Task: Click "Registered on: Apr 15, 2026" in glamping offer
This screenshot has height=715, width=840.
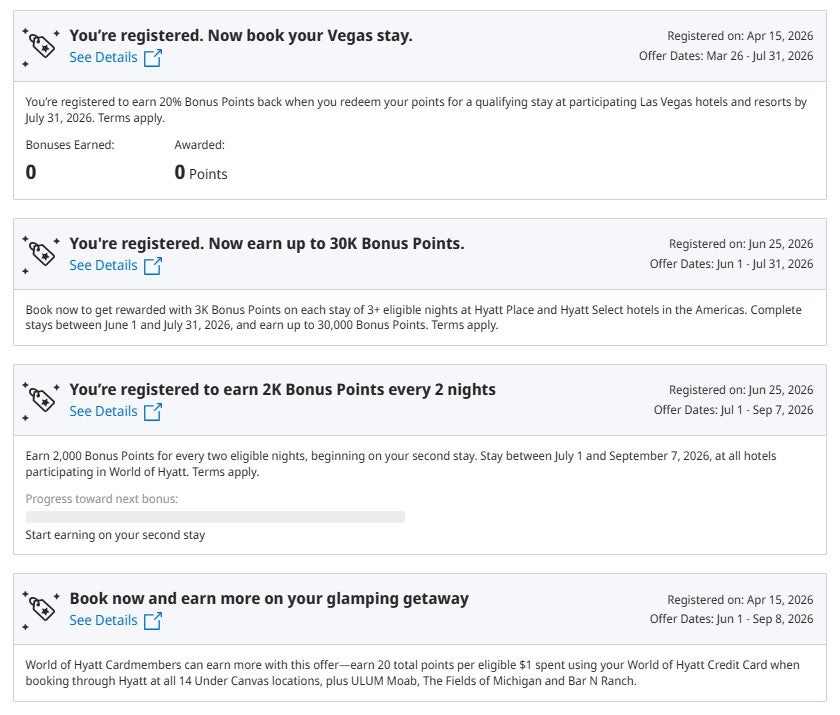Action: (740, 600)
